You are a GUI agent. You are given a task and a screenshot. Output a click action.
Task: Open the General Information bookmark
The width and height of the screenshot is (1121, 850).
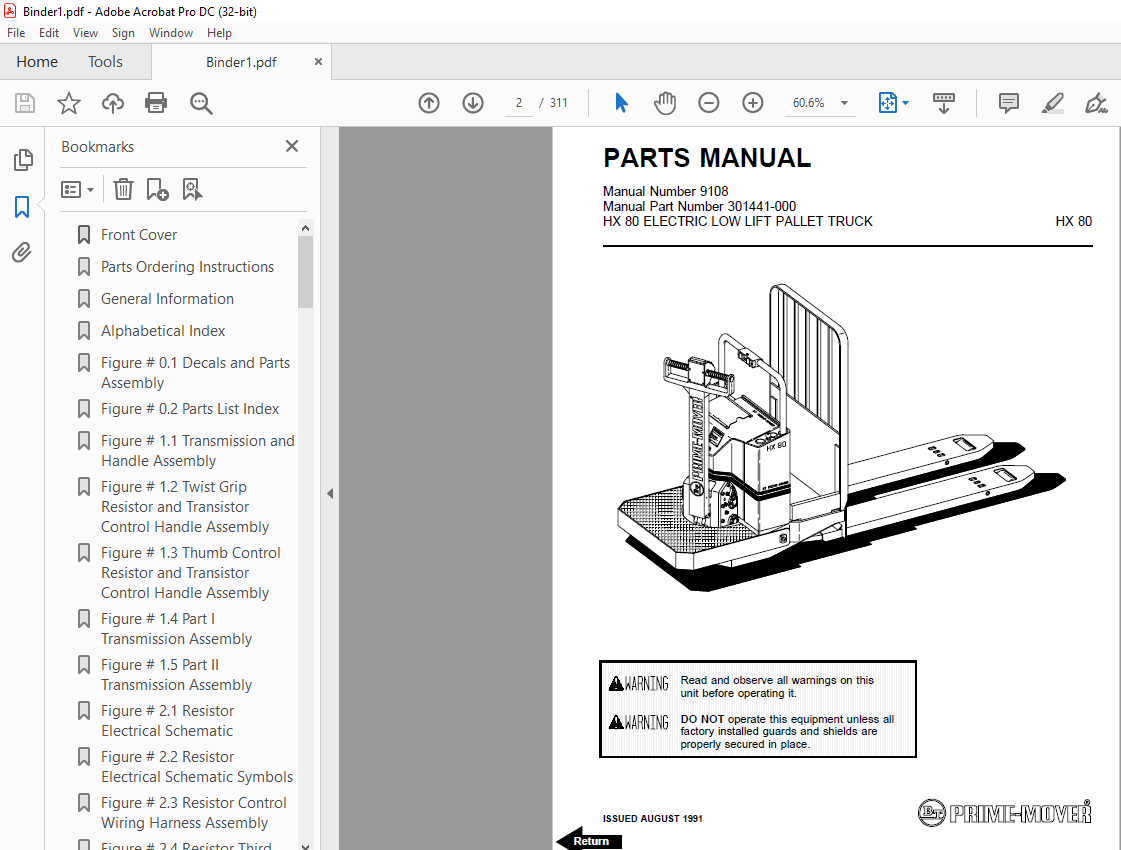coord(167,299)
